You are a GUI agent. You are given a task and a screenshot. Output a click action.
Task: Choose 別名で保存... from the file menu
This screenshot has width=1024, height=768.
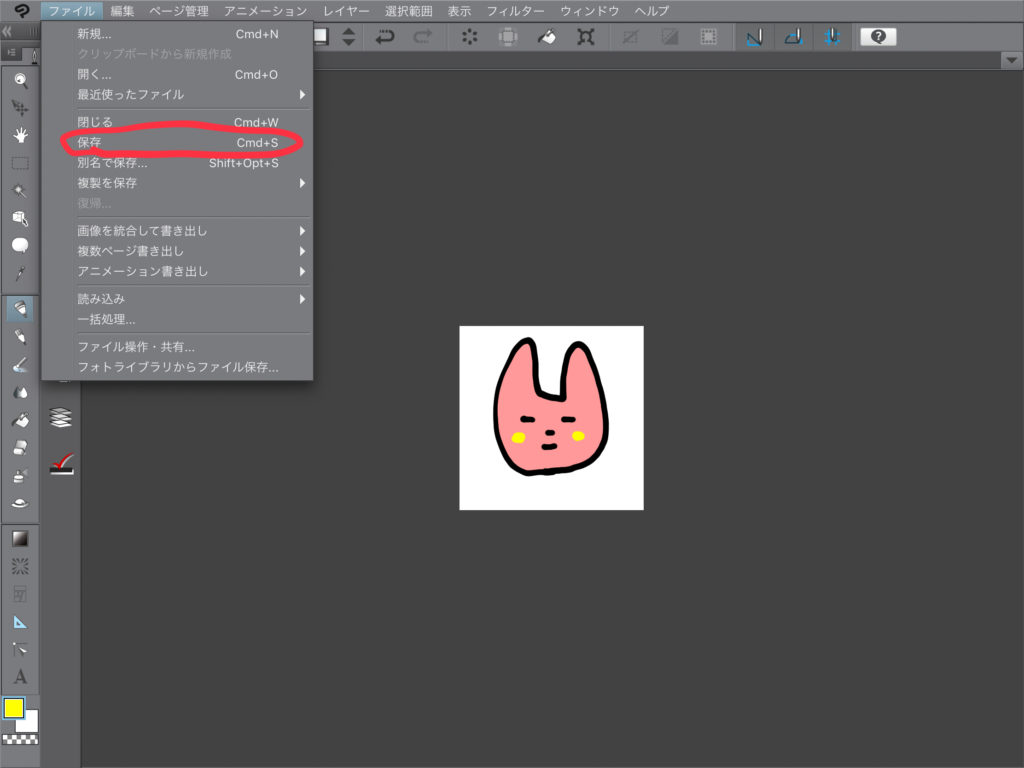pos(178,163)
